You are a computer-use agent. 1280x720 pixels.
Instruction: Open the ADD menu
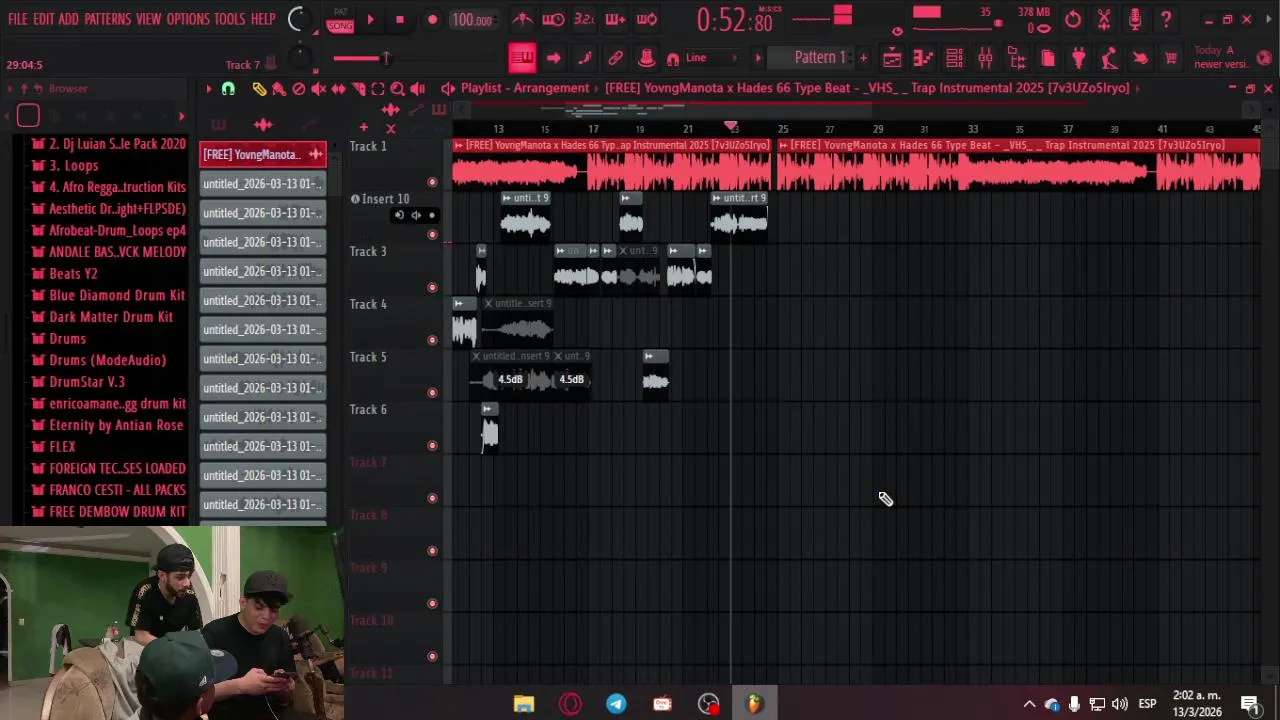coord(68,19)
